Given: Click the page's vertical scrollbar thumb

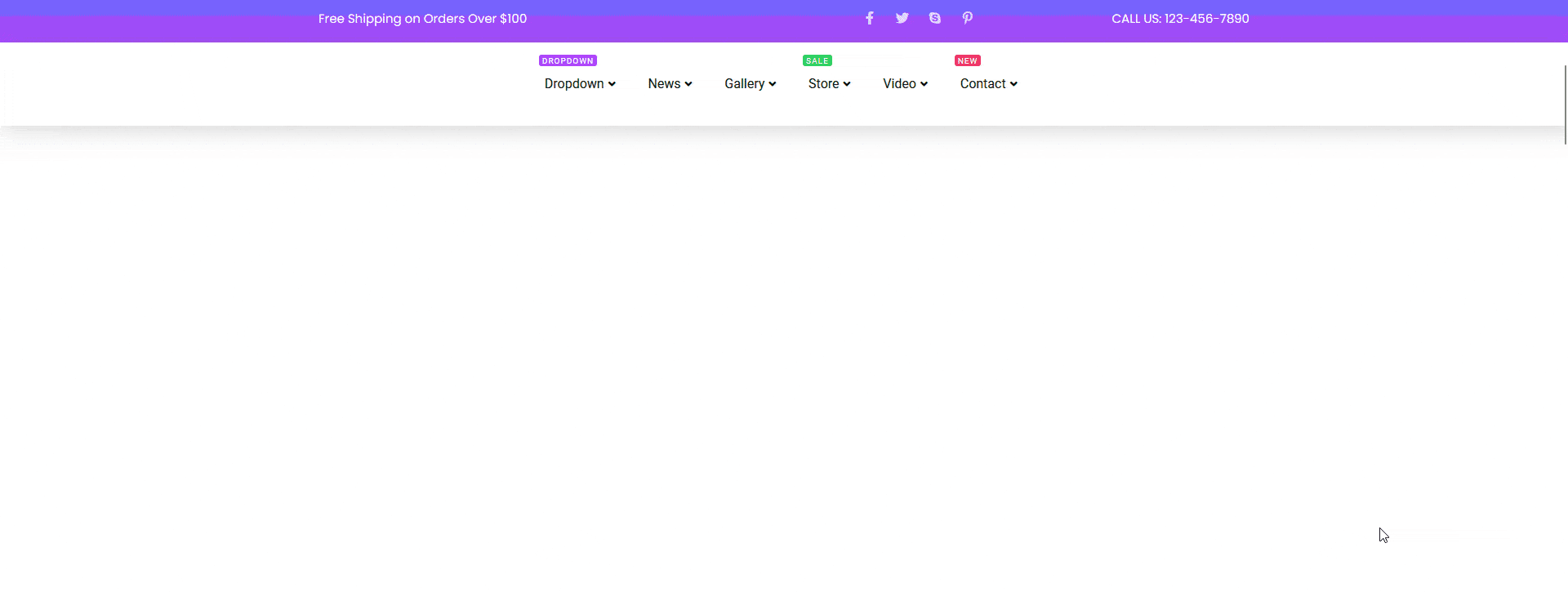Looking at the screenshot, I should tap(1565, 105).
